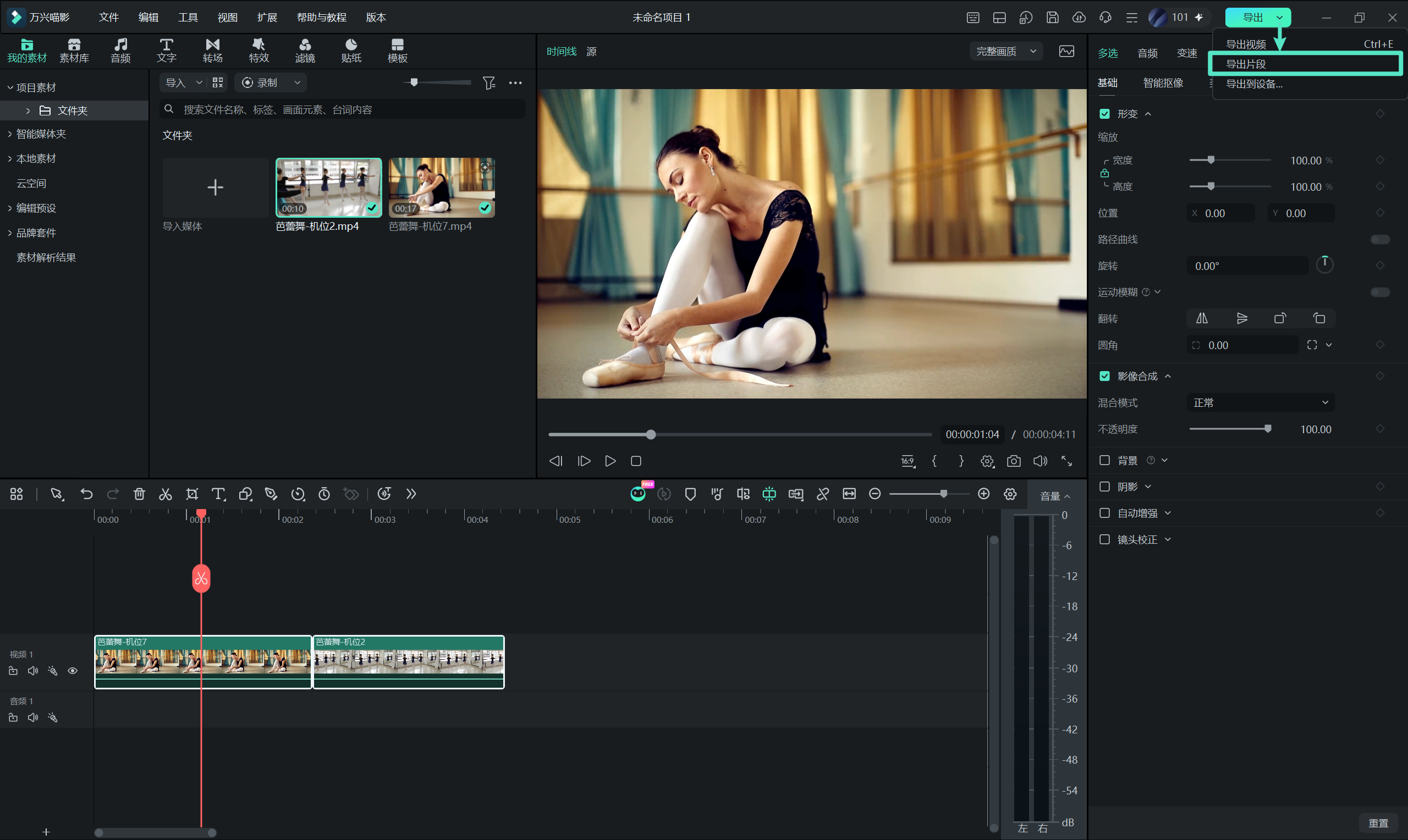1408x840 pixels.
Task: Click the 导入 import button
Action: tap(175, 82)
